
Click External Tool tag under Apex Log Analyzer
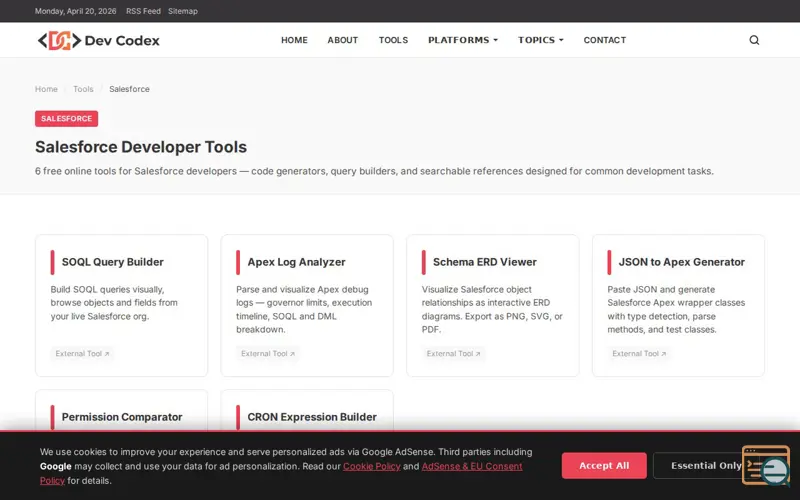[268, 354]
